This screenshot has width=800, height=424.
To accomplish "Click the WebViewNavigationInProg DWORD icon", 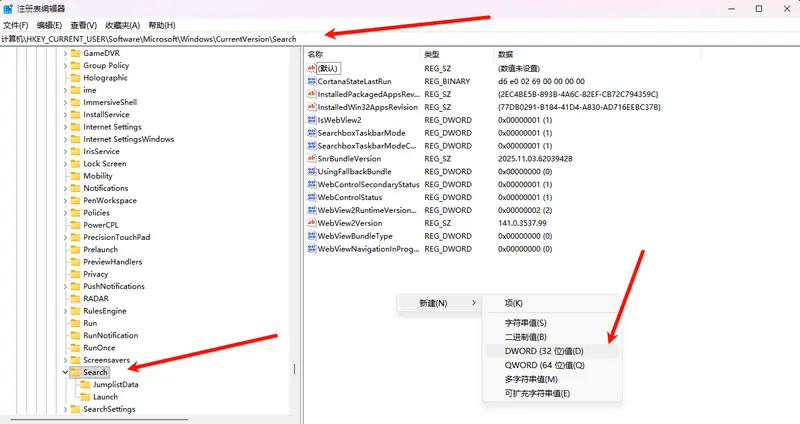I will click(312, 249).
